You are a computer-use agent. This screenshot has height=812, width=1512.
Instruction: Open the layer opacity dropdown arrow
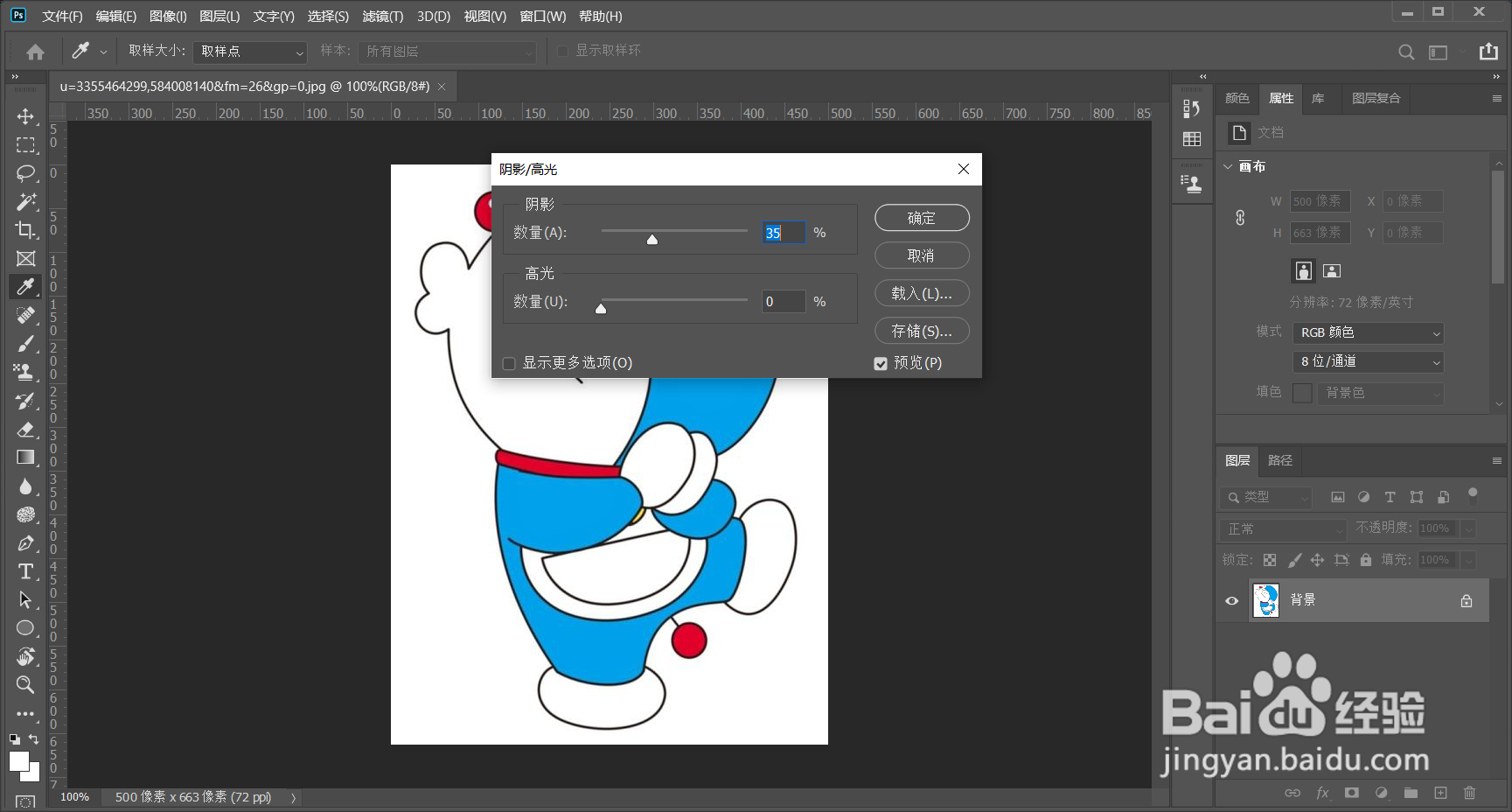pos(1469,528)
